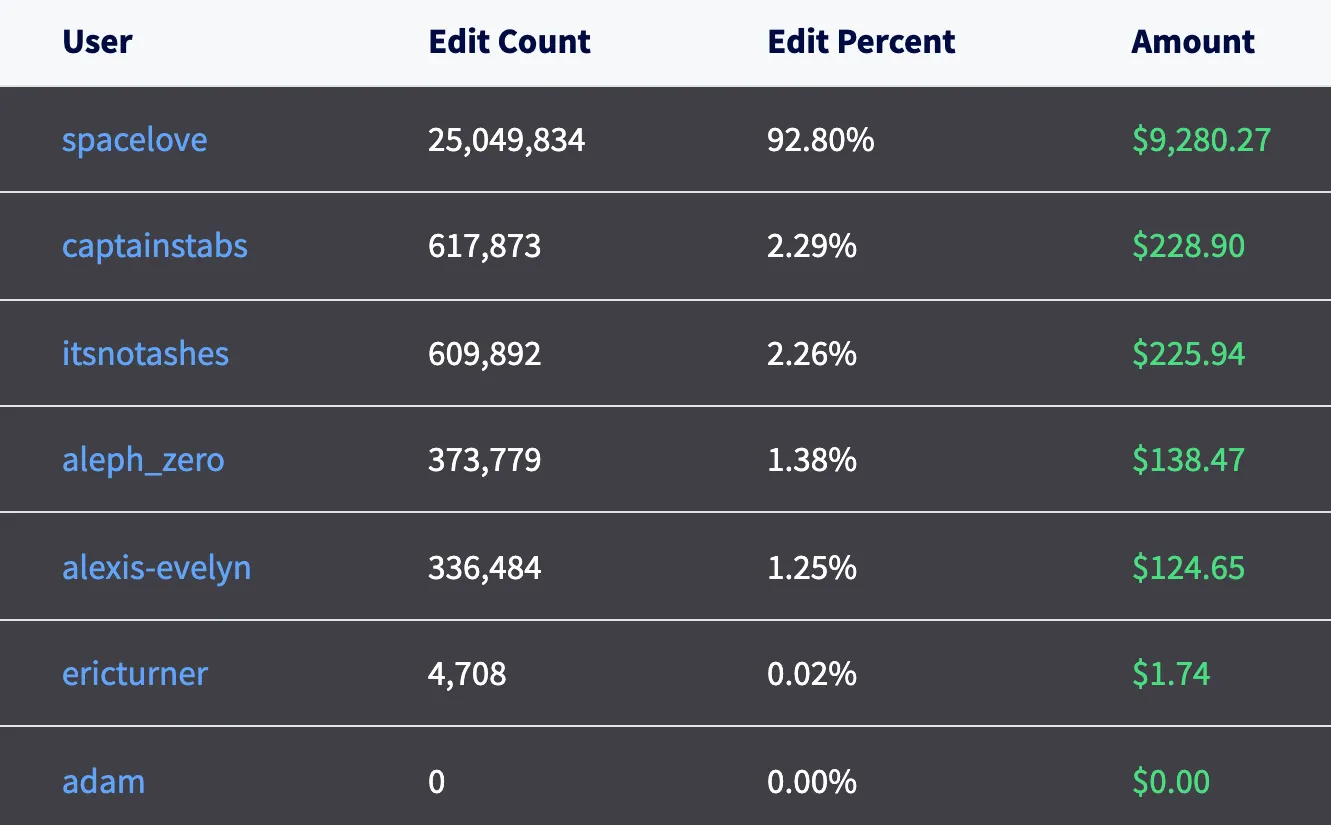Click the captainstabs username link
The width and height of the screenshot is (1331, 825).
tap(154, 246)
